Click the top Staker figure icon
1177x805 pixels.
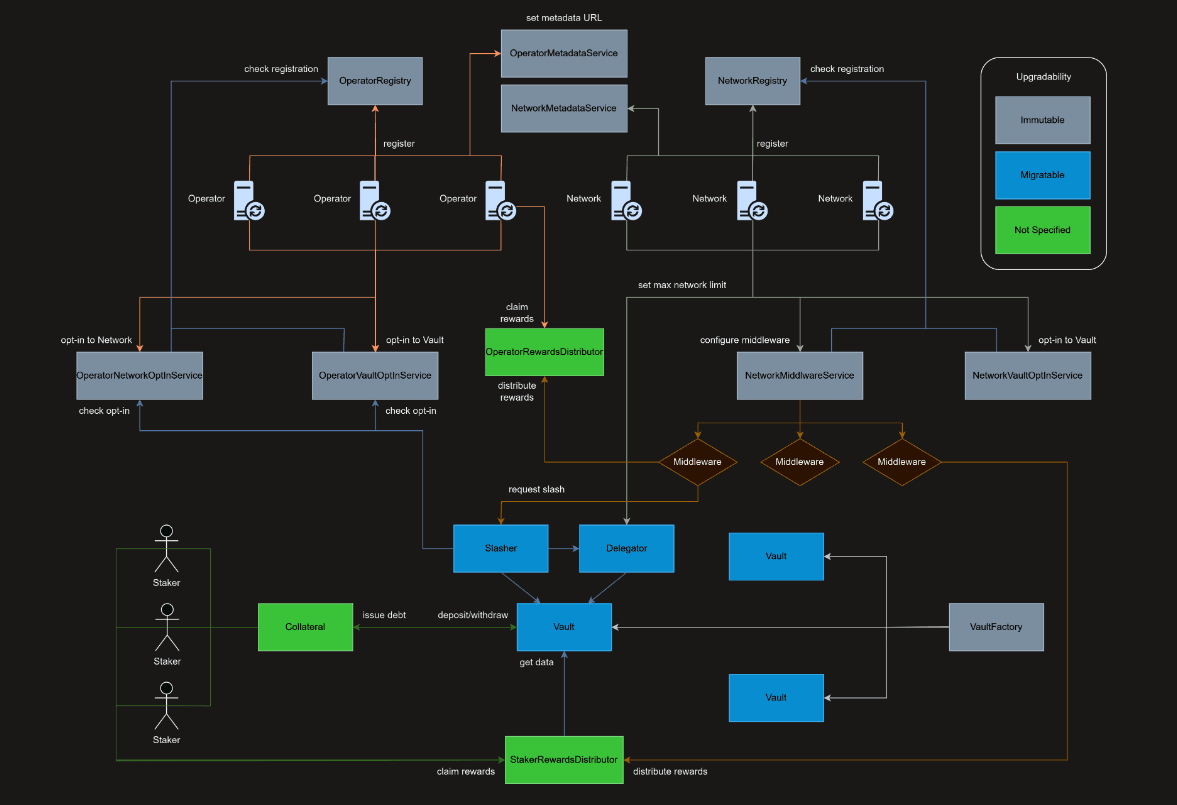[166, 548]
